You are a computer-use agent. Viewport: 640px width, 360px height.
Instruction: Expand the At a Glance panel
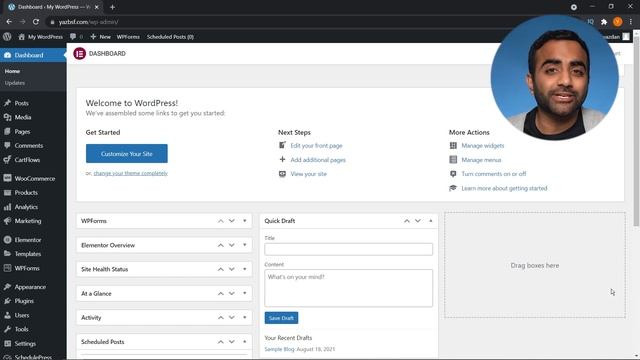pos(244,293)
